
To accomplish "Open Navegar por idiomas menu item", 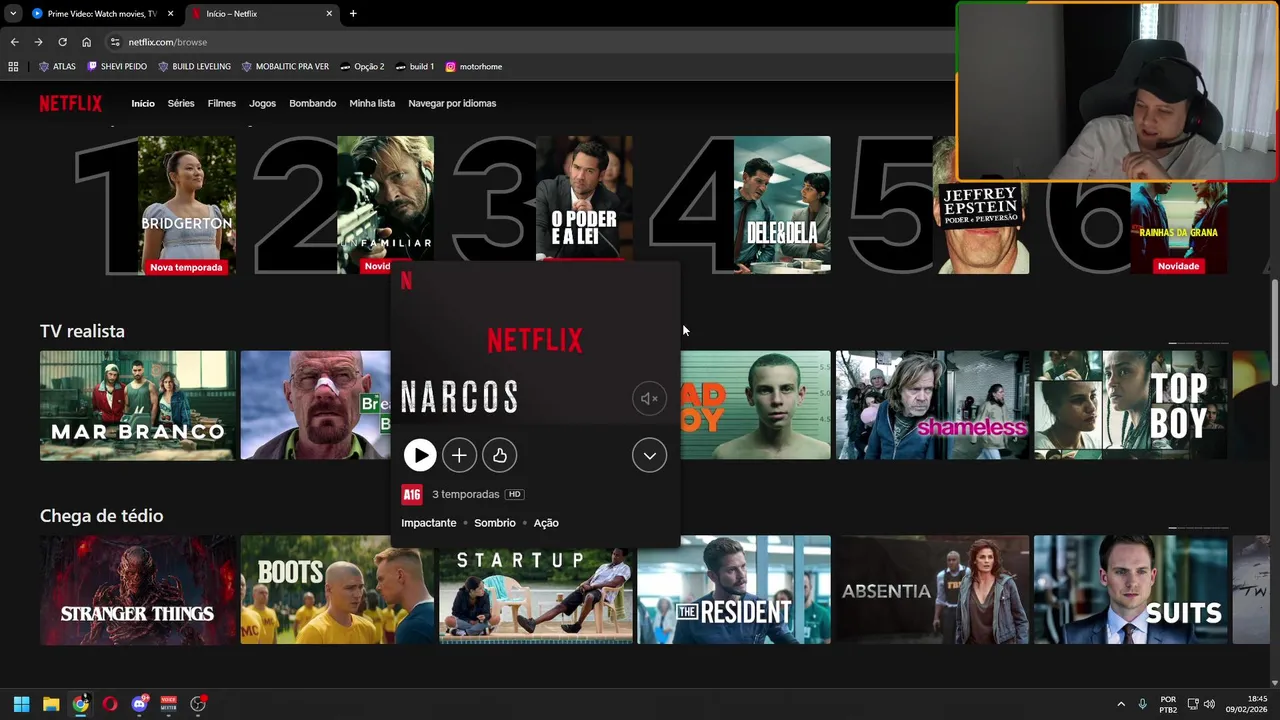I will click(x=452, y=103).
